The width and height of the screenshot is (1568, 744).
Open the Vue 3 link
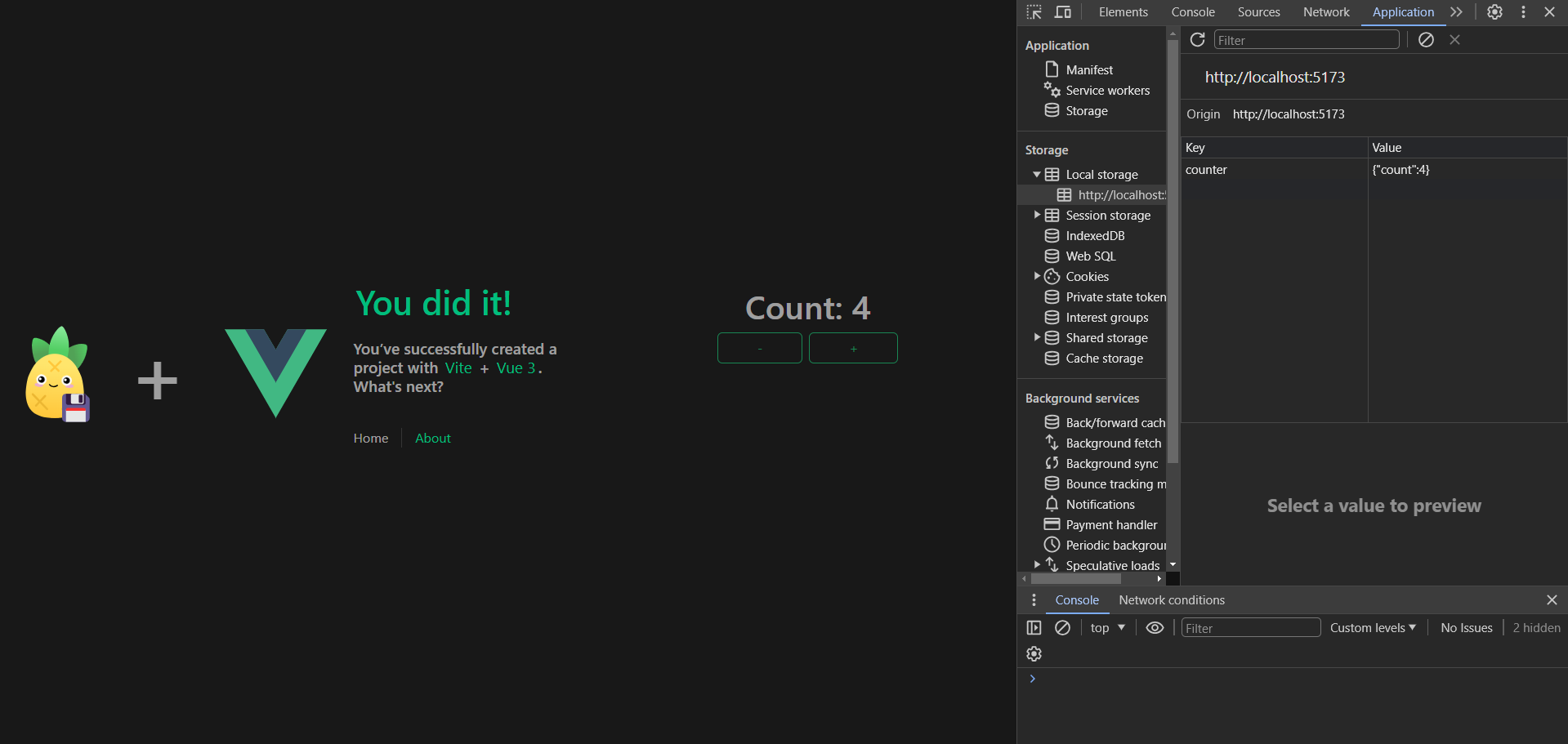516,368
